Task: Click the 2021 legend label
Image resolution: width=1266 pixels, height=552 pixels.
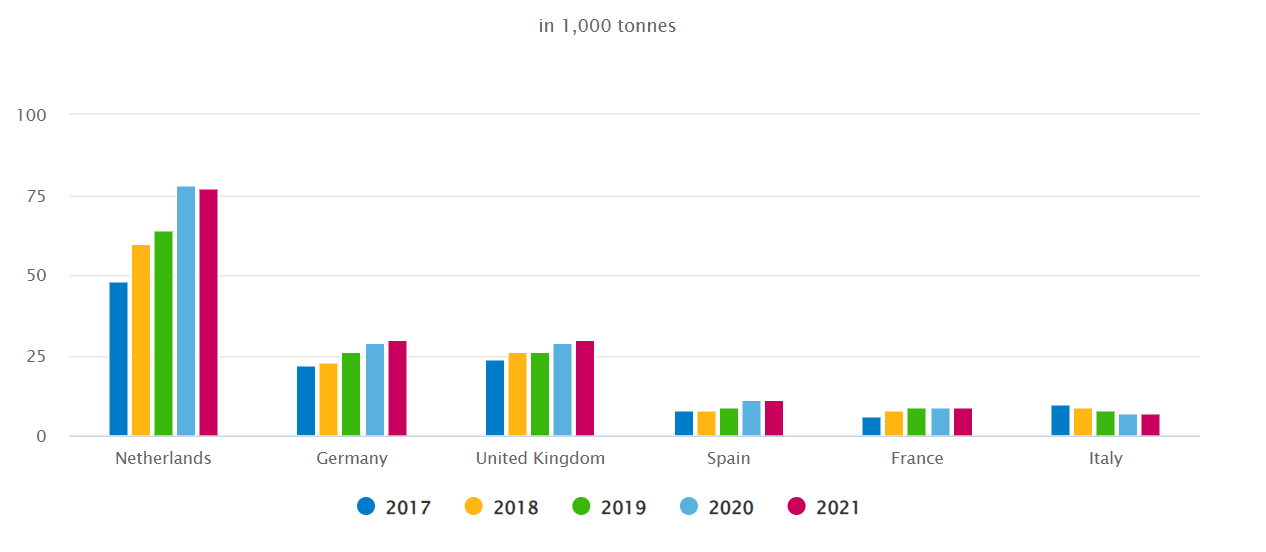Action: pos(837,508)
